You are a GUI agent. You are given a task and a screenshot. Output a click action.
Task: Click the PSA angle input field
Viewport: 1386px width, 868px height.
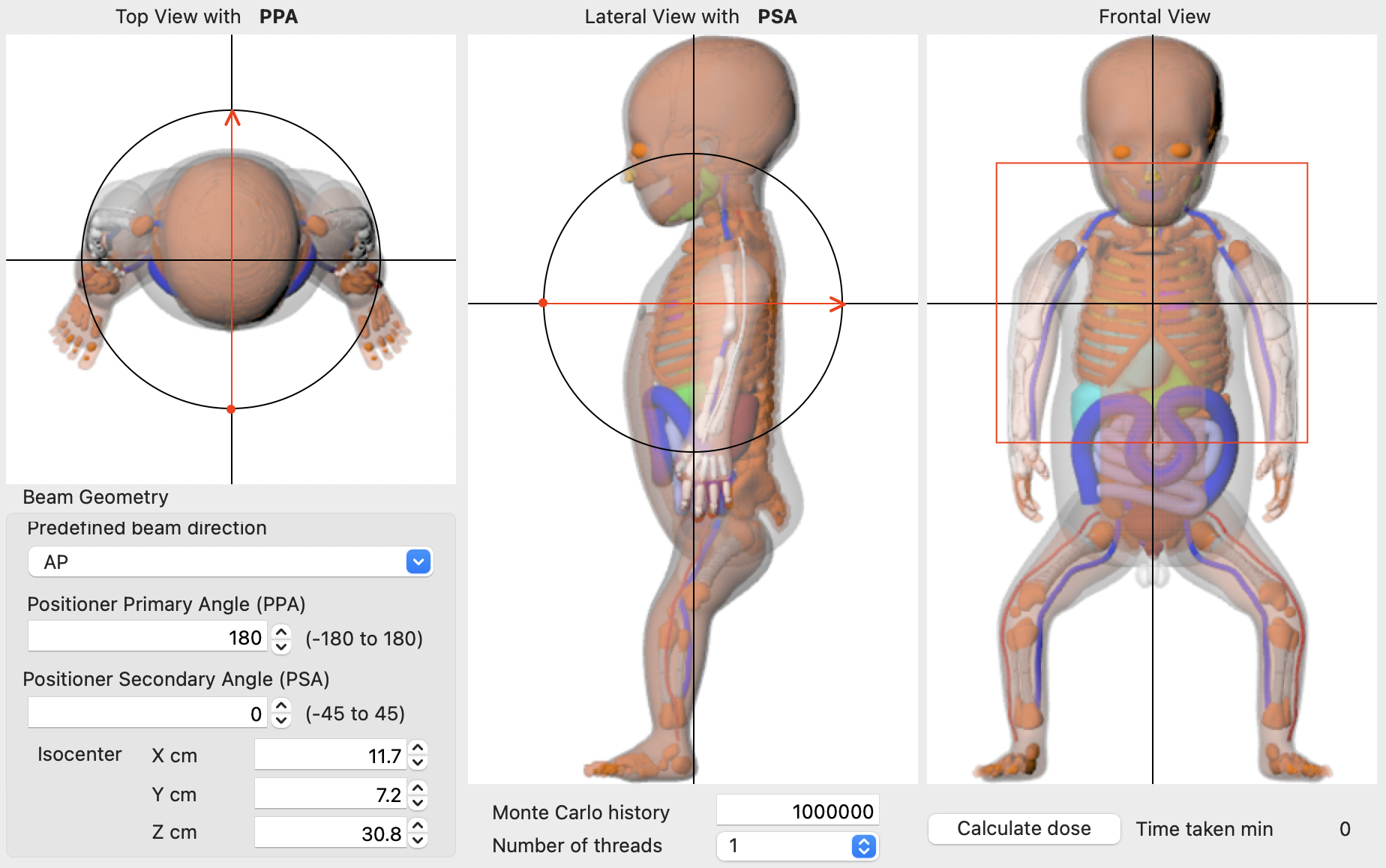click(148, 713)
